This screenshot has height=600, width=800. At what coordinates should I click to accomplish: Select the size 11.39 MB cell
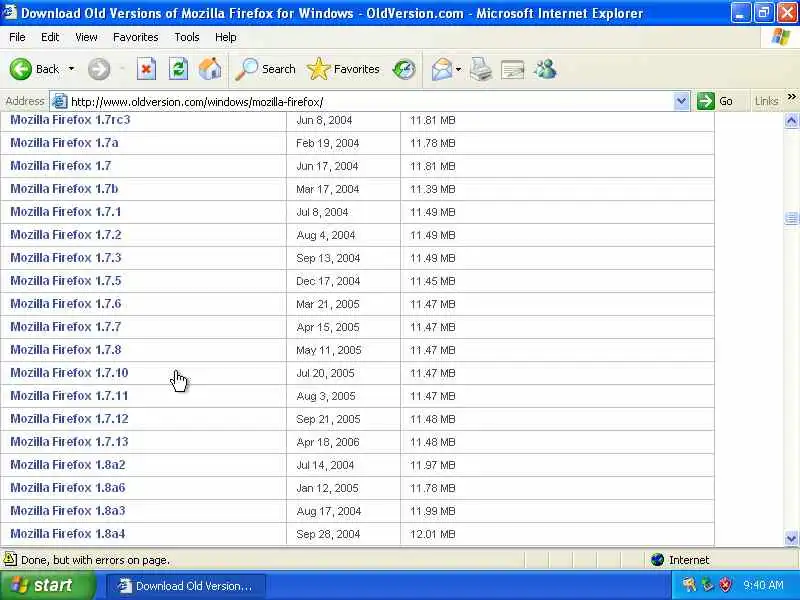point(433,189)
